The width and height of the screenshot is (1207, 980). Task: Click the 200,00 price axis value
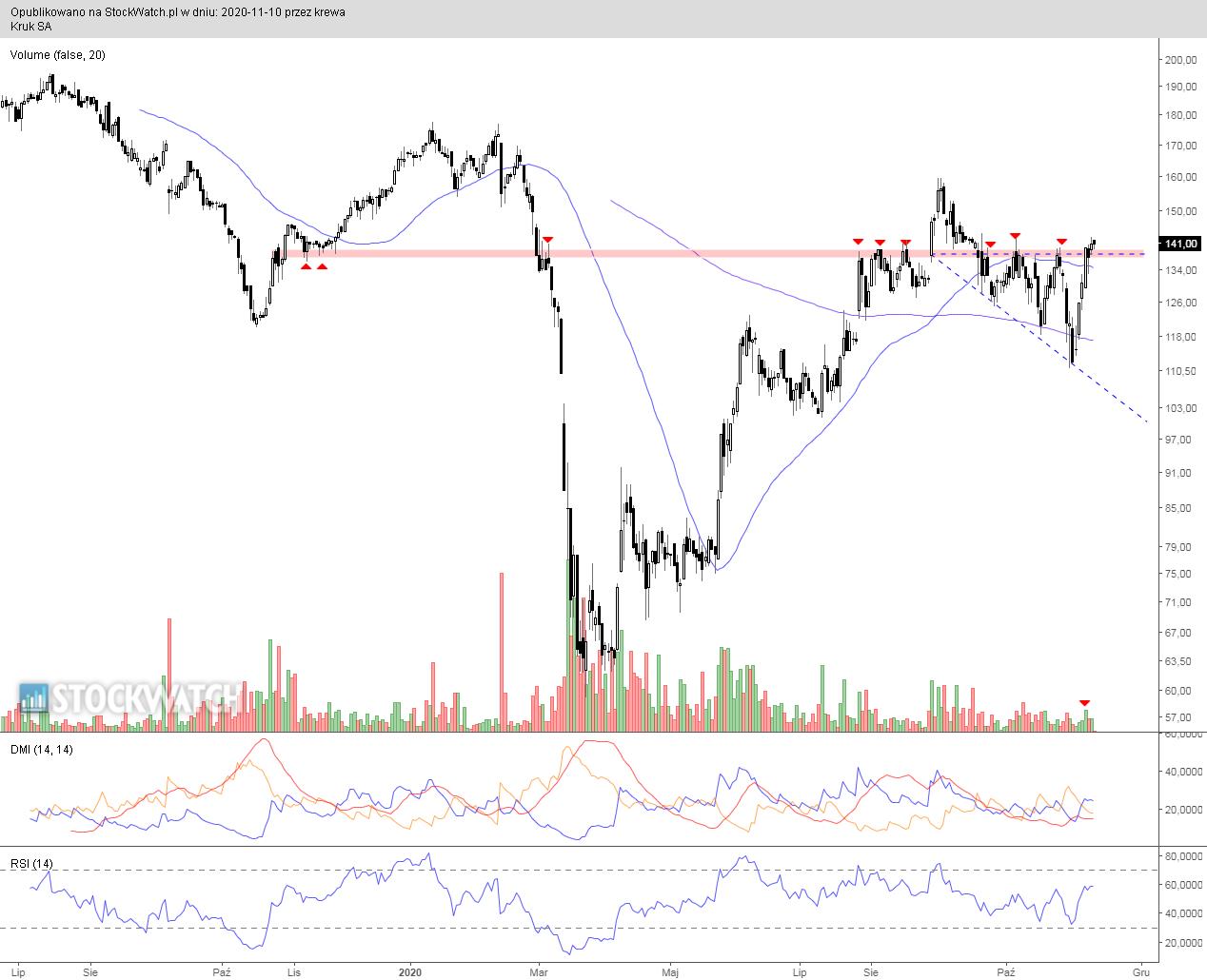[1180, 60]
